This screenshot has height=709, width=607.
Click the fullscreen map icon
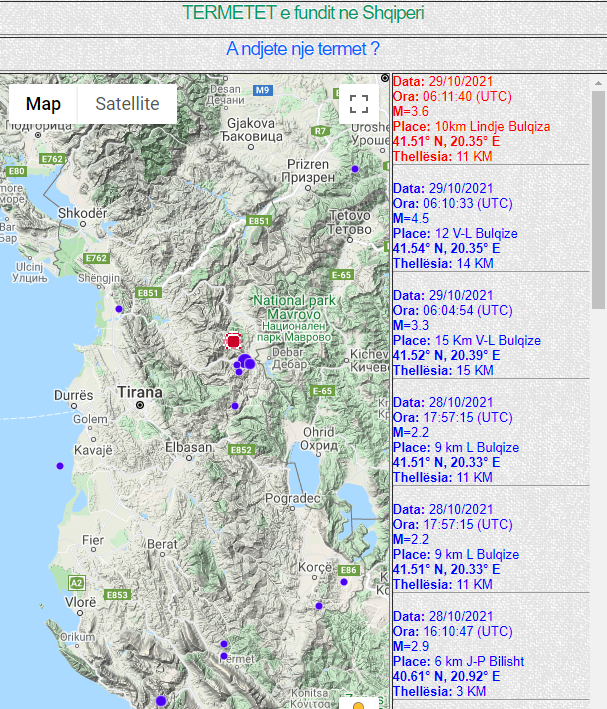[359, 104]
